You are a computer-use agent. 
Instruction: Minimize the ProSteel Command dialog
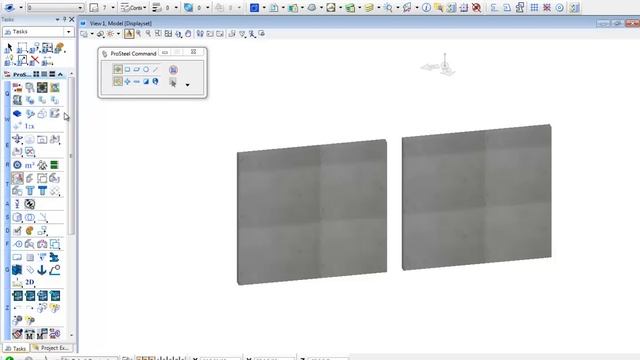[165, 52]
